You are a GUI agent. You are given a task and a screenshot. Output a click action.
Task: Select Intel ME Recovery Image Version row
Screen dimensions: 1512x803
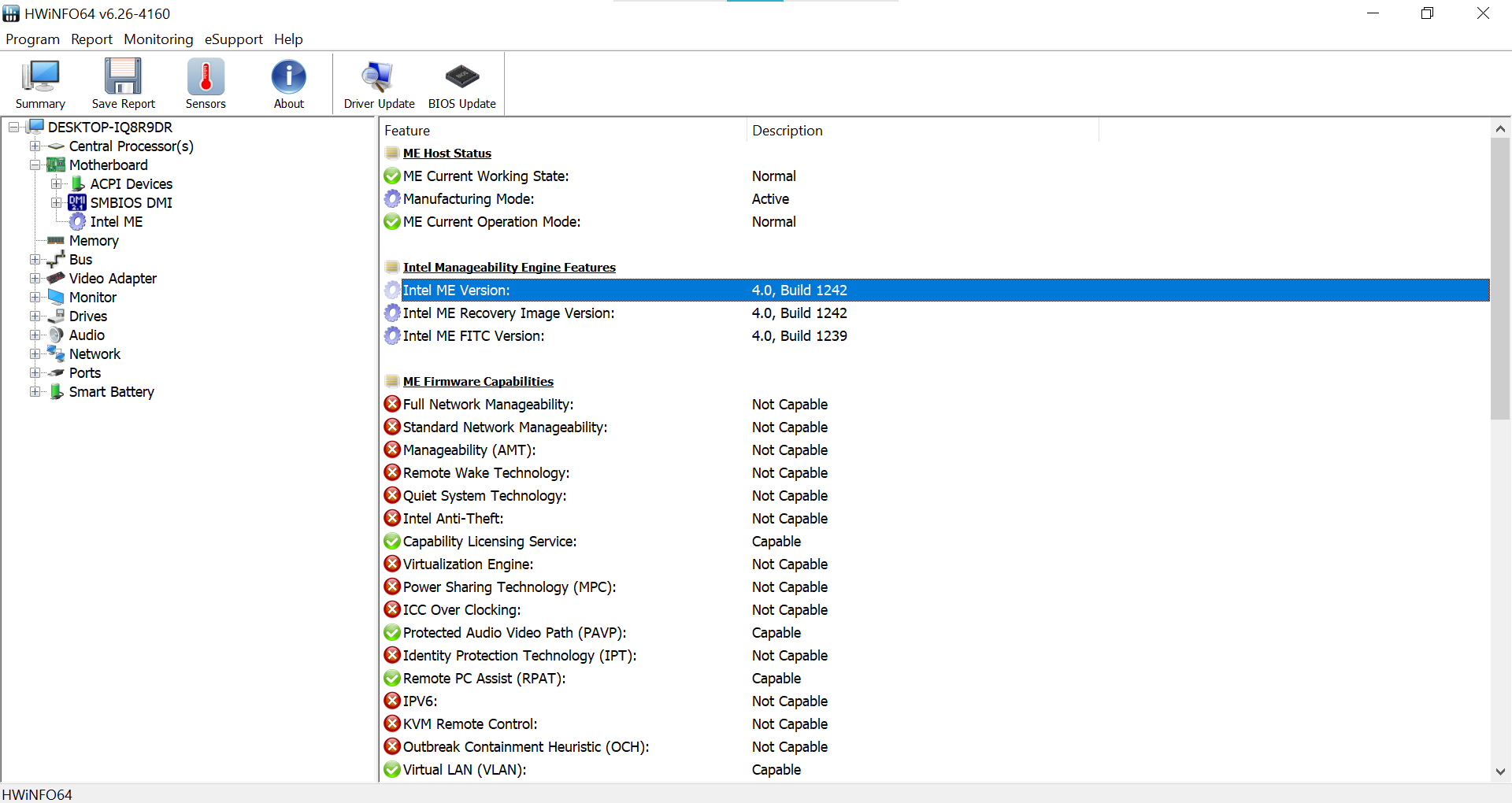[936, 313]
